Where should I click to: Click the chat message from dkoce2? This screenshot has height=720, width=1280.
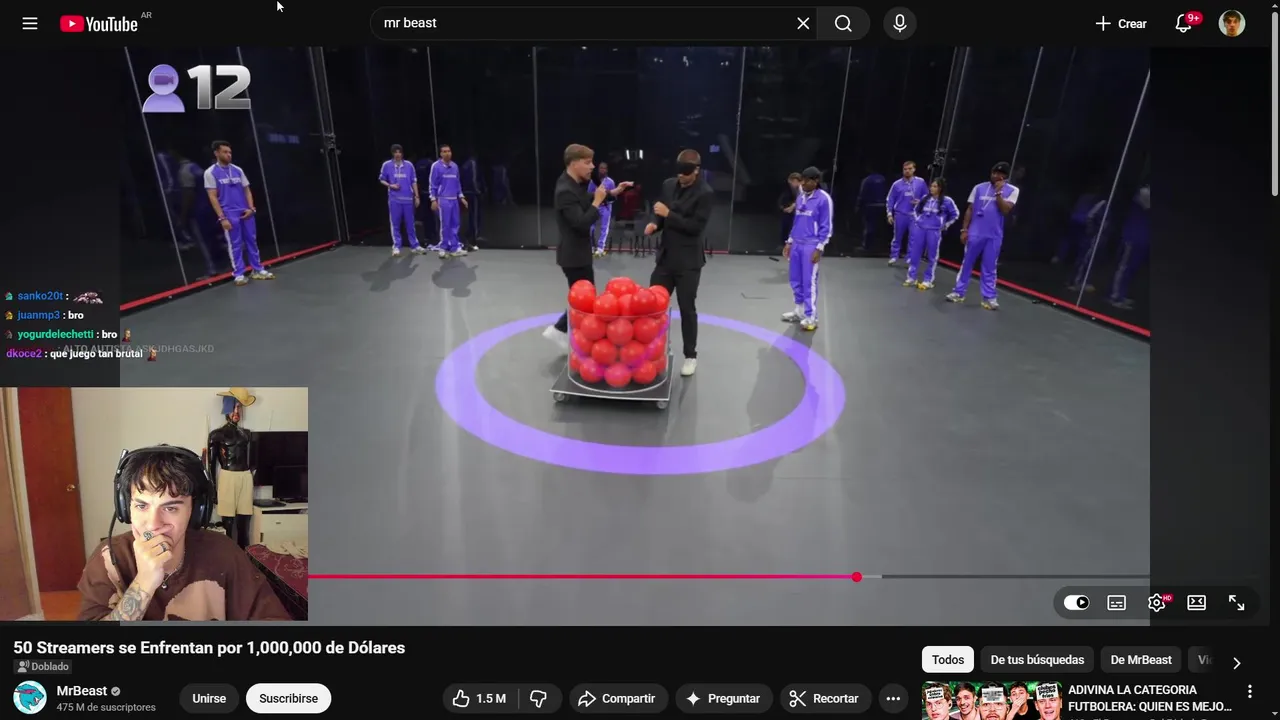(82, 354)
